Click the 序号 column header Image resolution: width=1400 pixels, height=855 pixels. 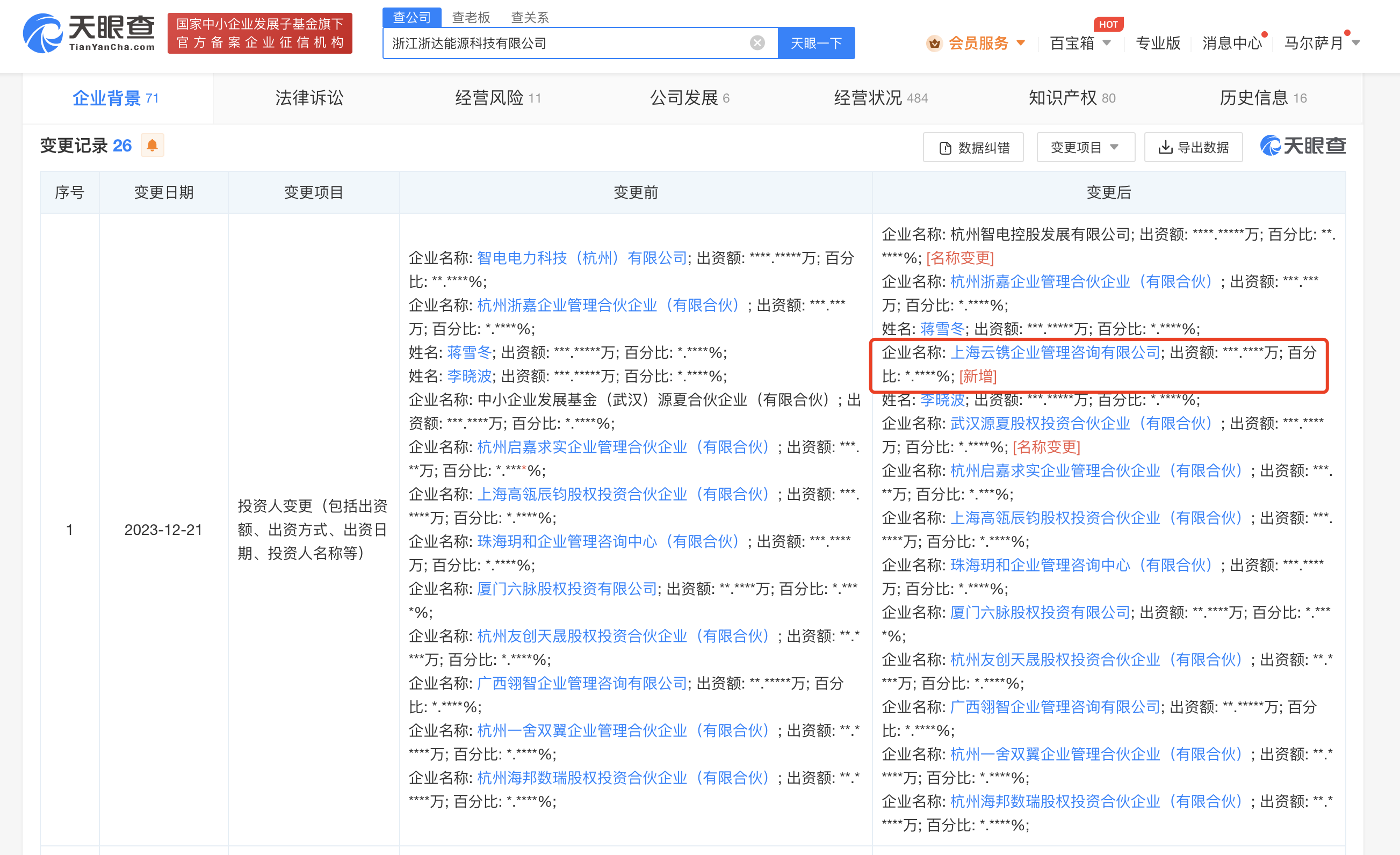[x=69, y=193]
